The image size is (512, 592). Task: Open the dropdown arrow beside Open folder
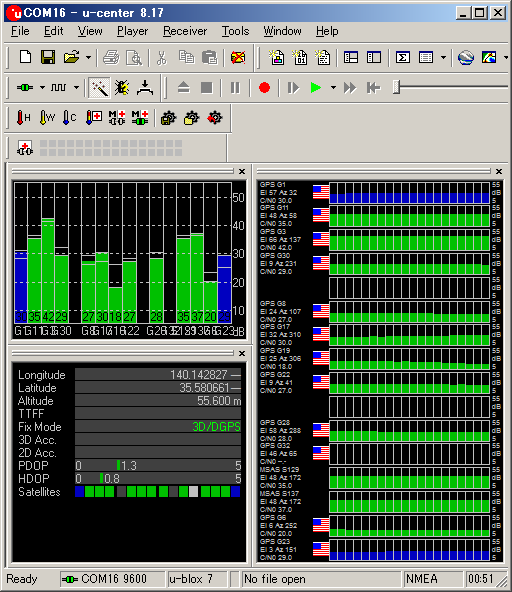pyautogui.click(x=88, y=58)
